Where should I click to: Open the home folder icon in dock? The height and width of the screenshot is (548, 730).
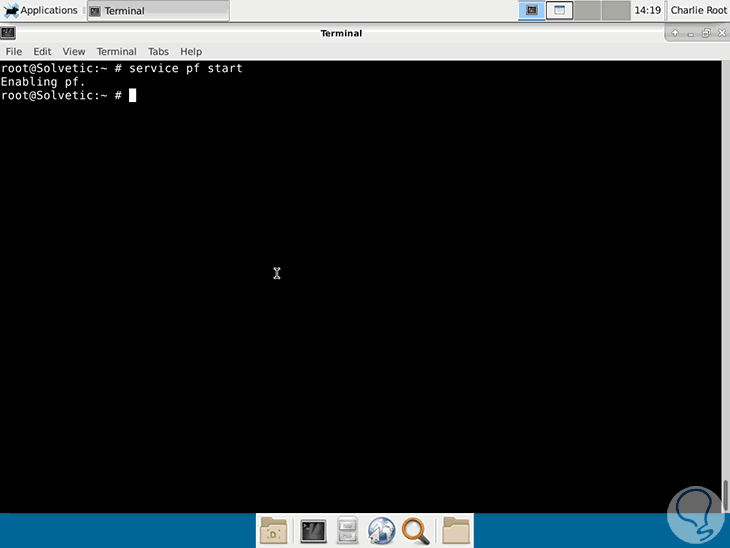pyautogui.click(x=455, y=530)
